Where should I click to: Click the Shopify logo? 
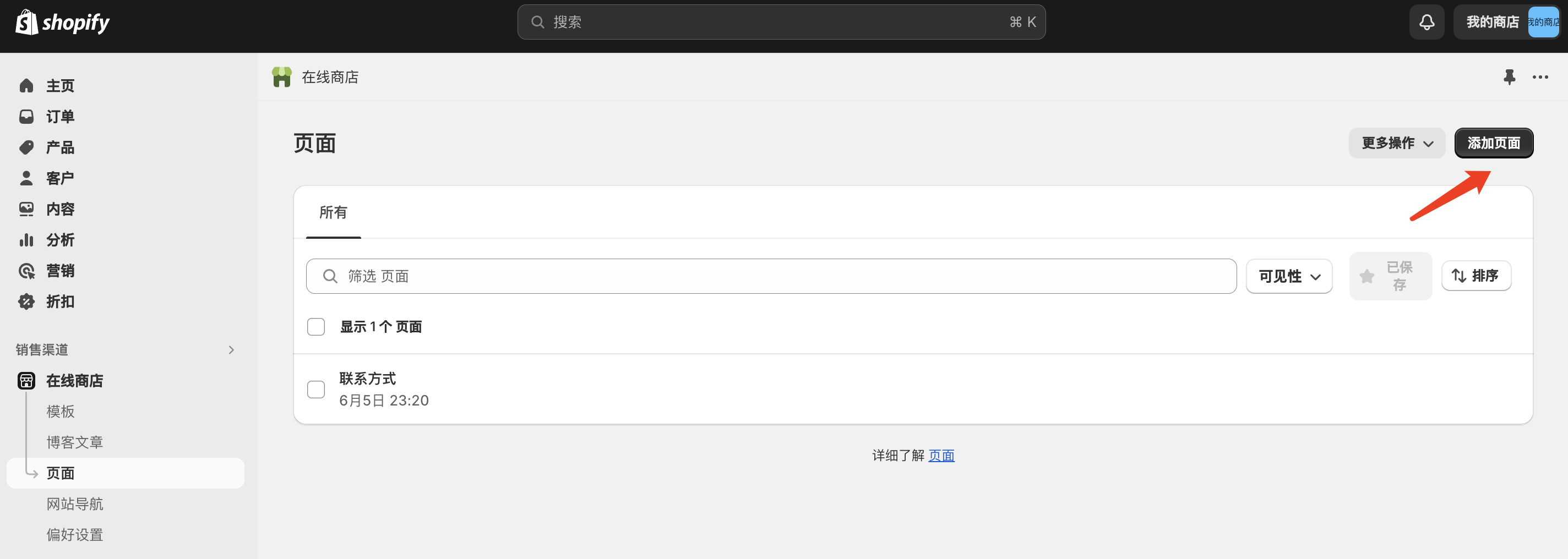62,23
